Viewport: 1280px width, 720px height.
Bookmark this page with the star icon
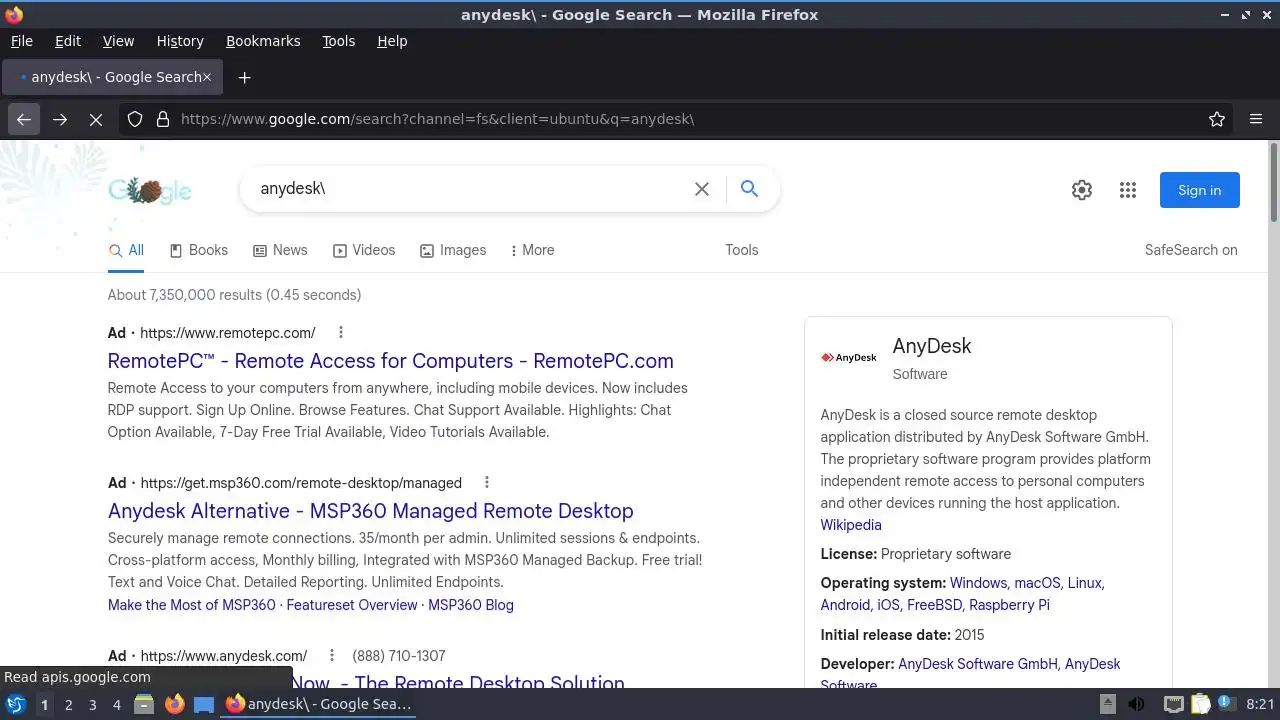click(x=1217, y=119)
